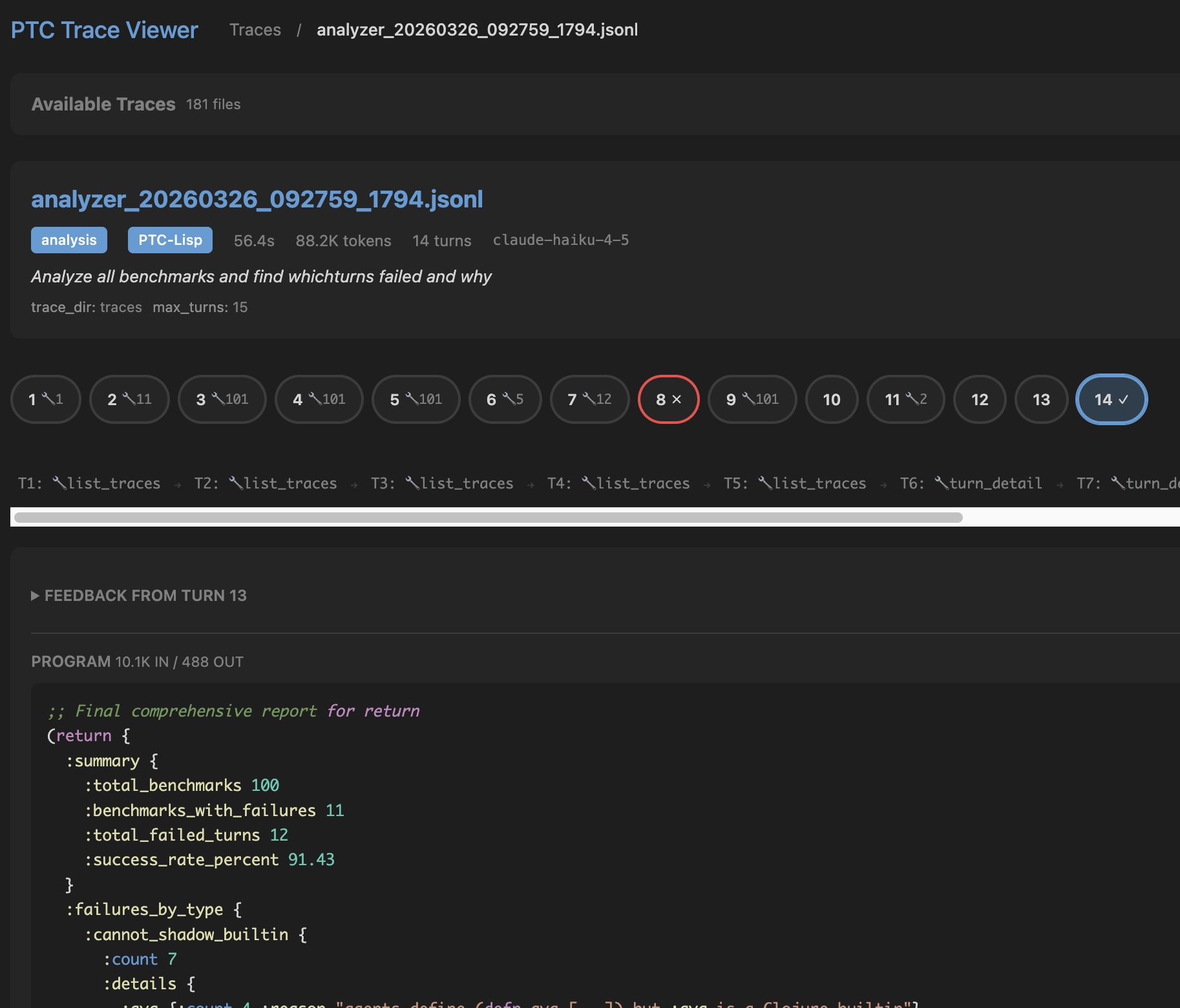Expand the Available Traces file list
This screenshot has height=1008, width=1180.
click(x=103, y=104)
